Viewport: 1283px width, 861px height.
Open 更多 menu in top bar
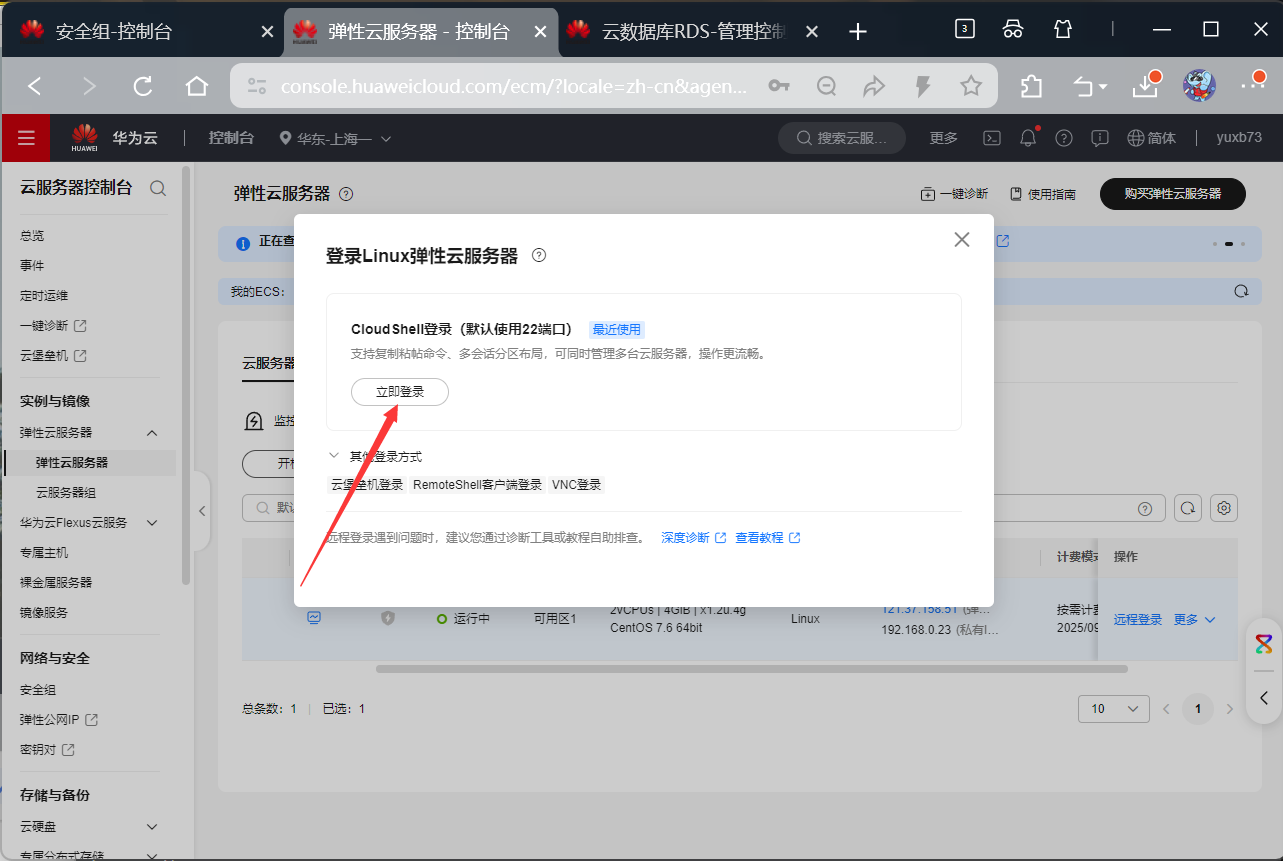point(943,138)
